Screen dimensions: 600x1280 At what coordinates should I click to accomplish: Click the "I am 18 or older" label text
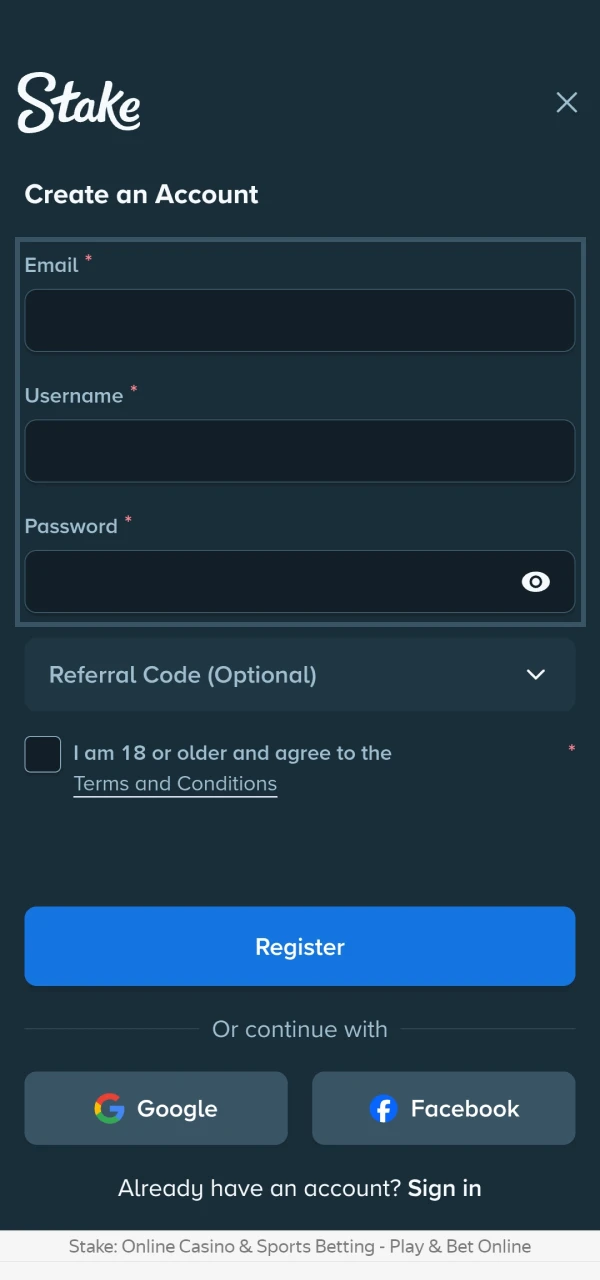(233, 753)
